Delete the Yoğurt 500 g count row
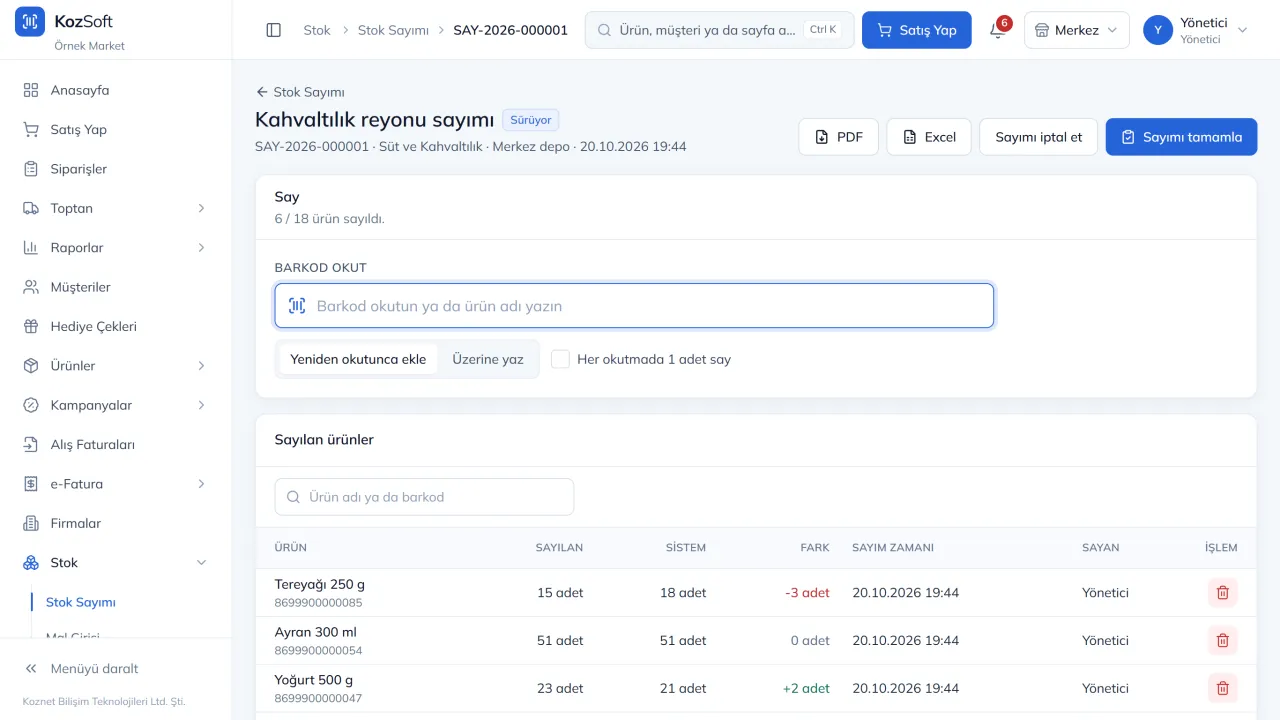1280x720 pixels. pos(1222,688)
